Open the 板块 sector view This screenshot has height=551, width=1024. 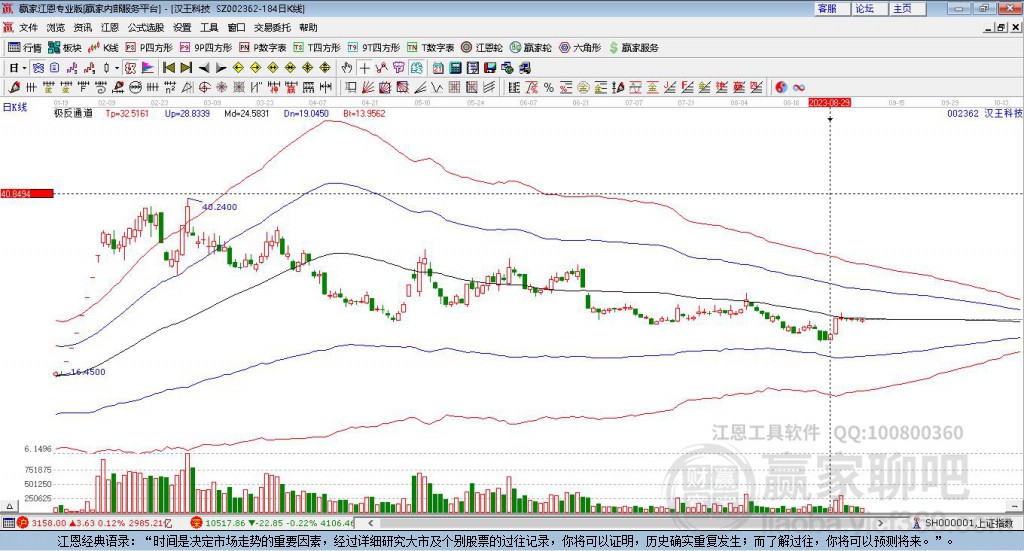click(64, 48)
